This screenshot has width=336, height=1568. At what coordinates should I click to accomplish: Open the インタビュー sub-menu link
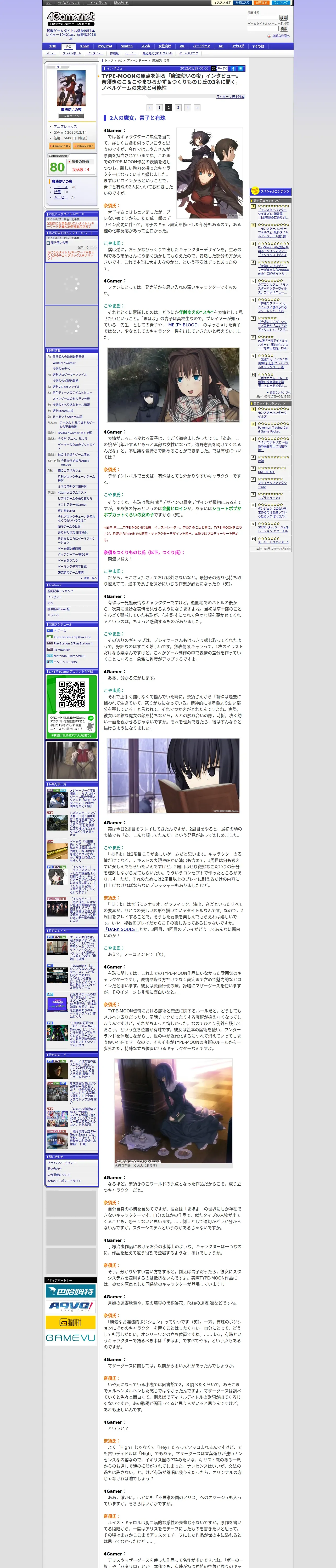95,54
